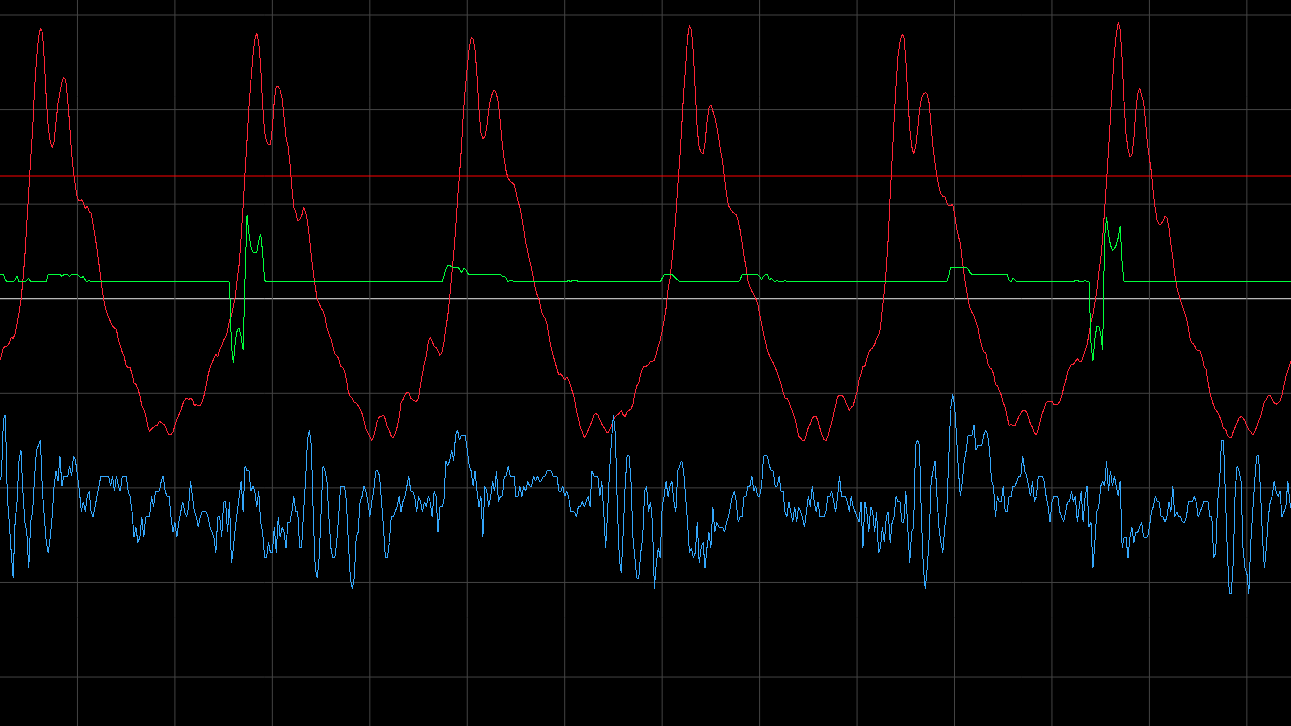The height and width of the screenshot is (726, 1291).
Task: Click the first red waveform trough on the left
Action: tap(169, 434)
